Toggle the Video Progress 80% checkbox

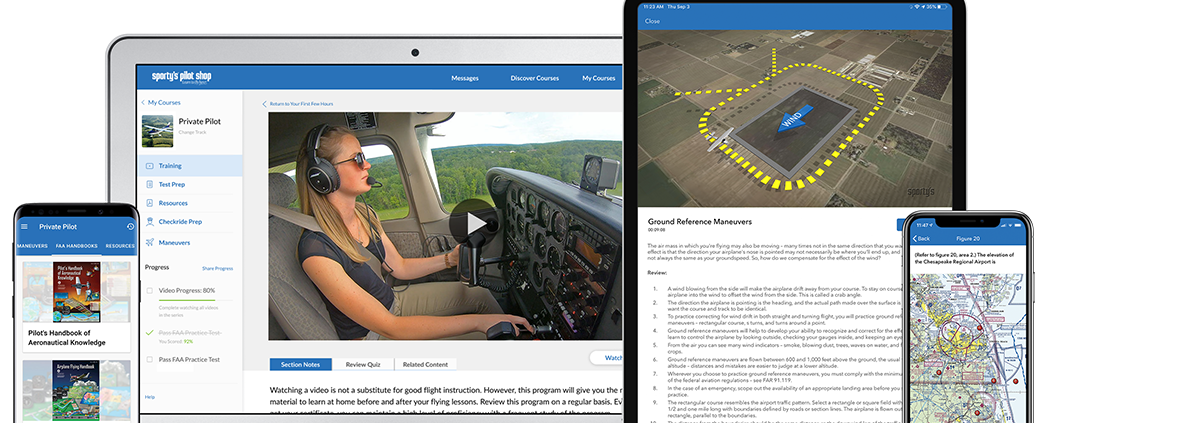pyautogui.click(x=149, y=291)
